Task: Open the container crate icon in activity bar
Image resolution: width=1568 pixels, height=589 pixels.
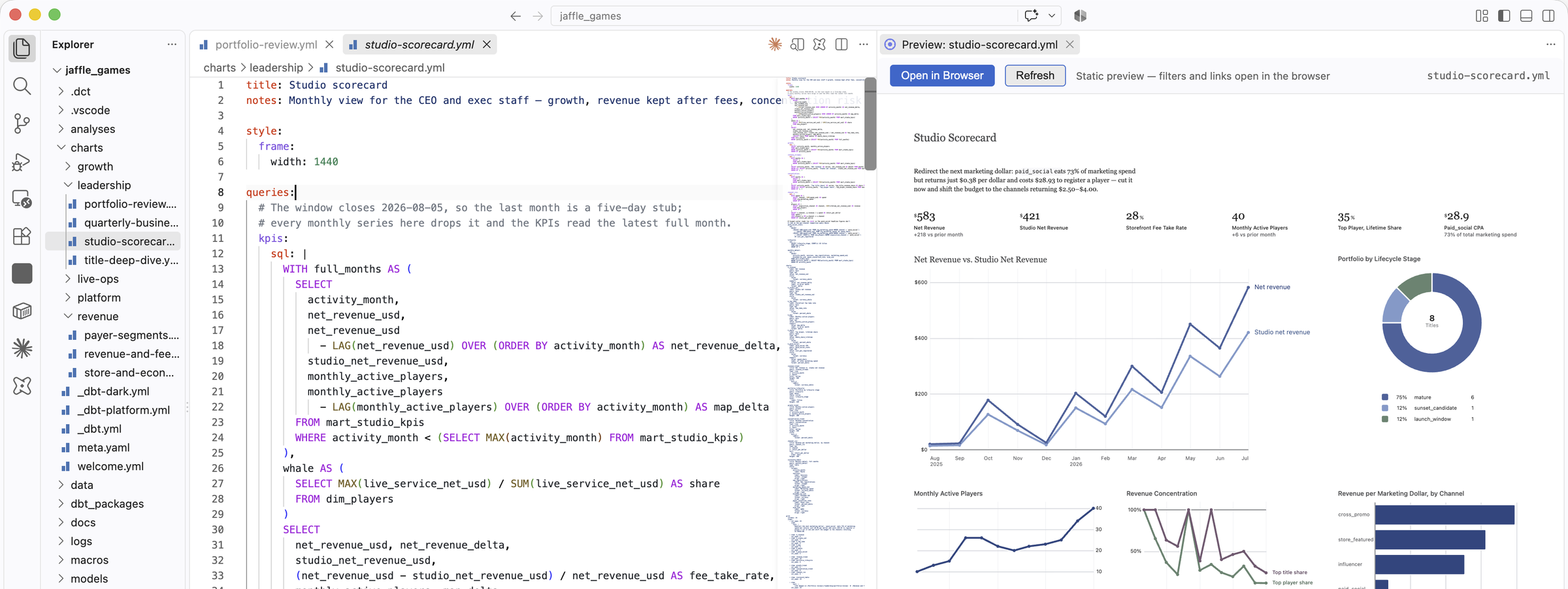Action: coord(22,311)
